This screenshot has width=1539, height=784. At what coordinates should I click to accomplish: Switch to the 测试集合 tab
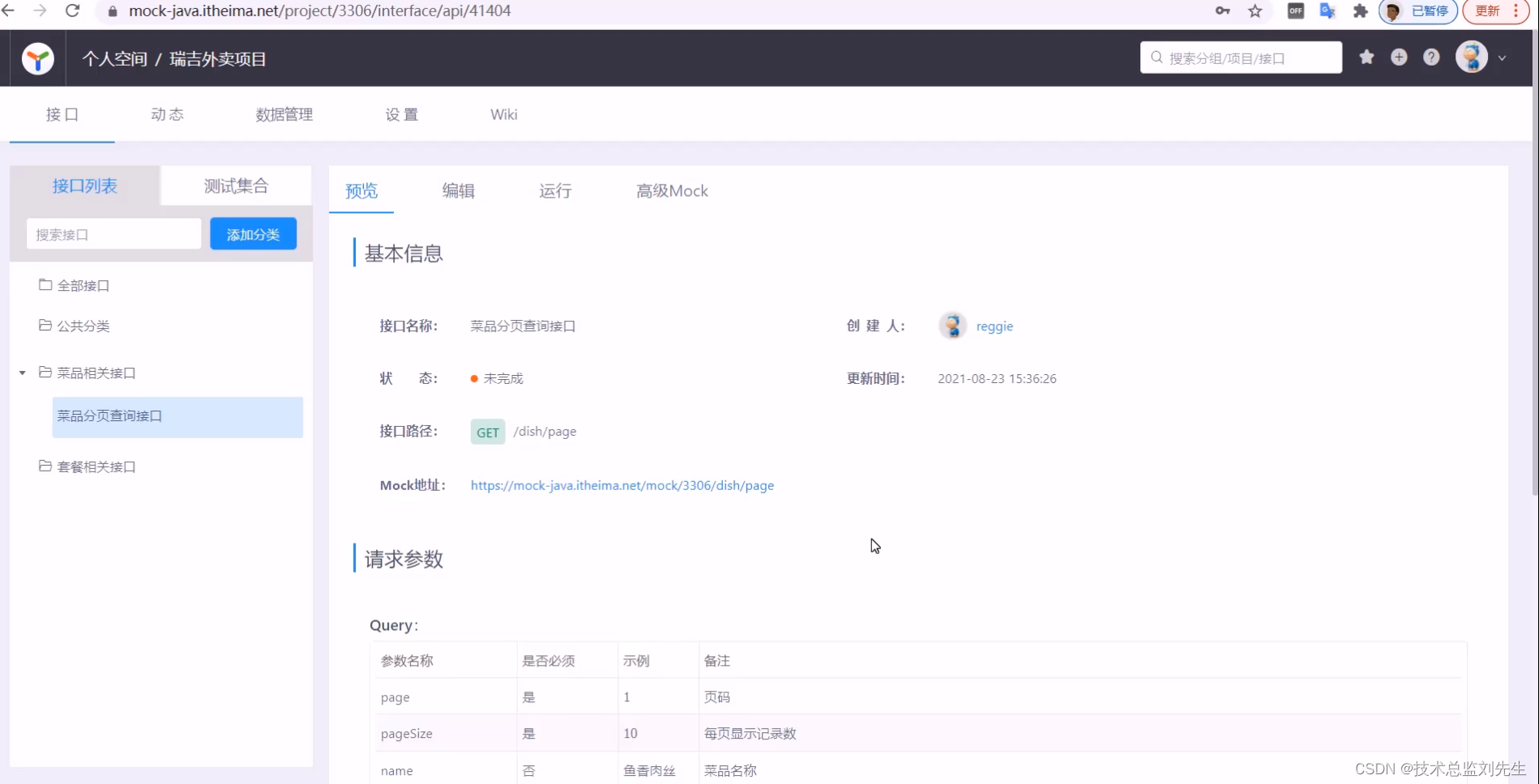pyautogui.click(x=236, y=186)
